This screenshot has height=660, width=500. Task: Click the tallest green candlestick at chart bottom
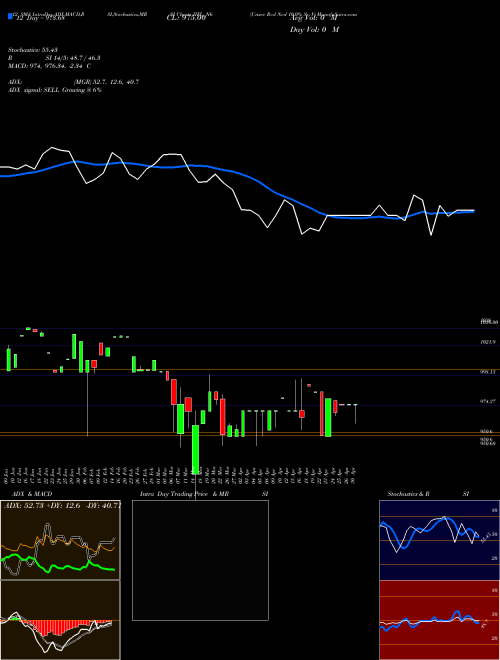click(195, 449)
